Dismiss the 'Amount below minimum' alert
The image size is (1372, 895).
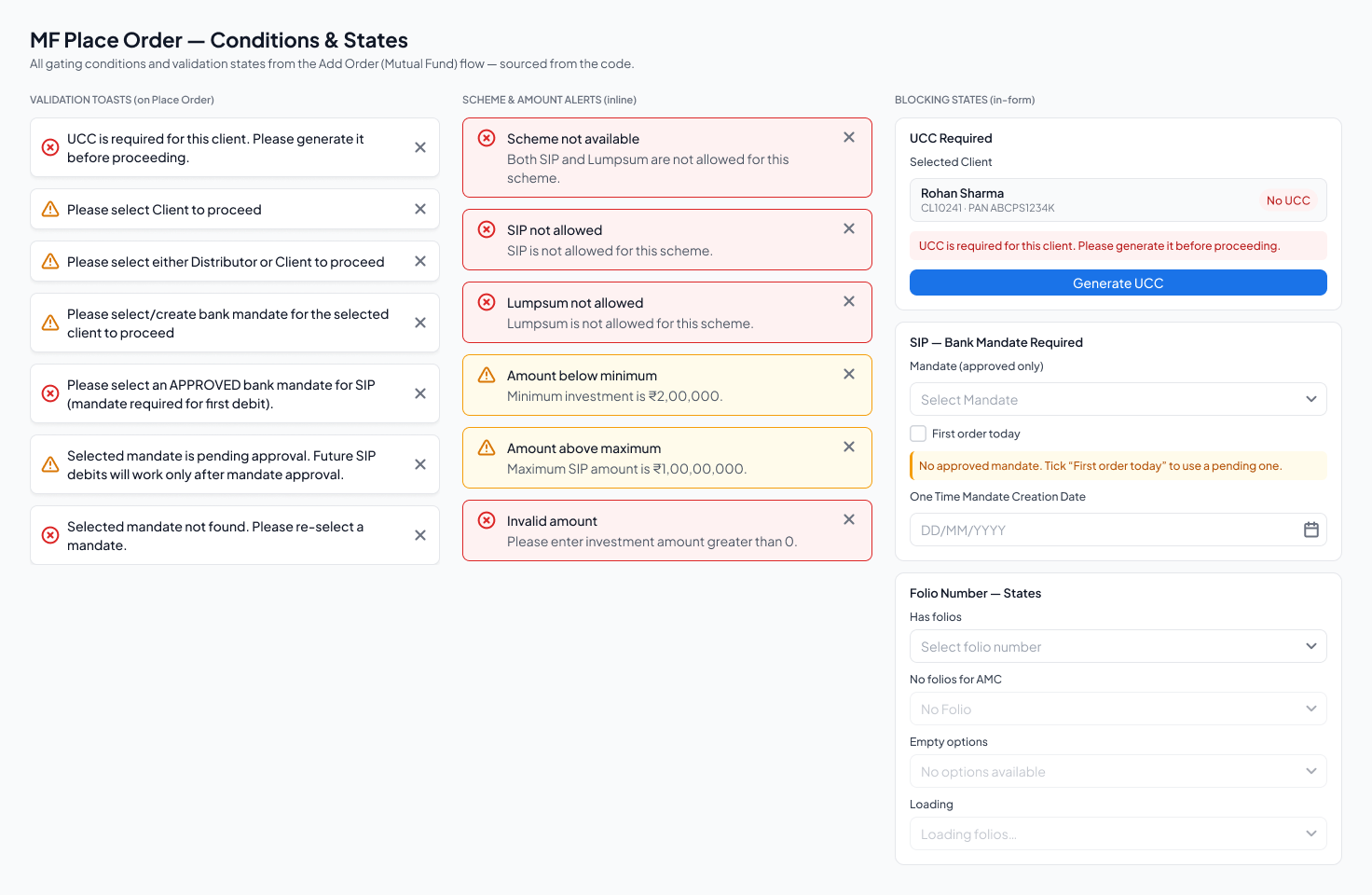pos(849,374)
